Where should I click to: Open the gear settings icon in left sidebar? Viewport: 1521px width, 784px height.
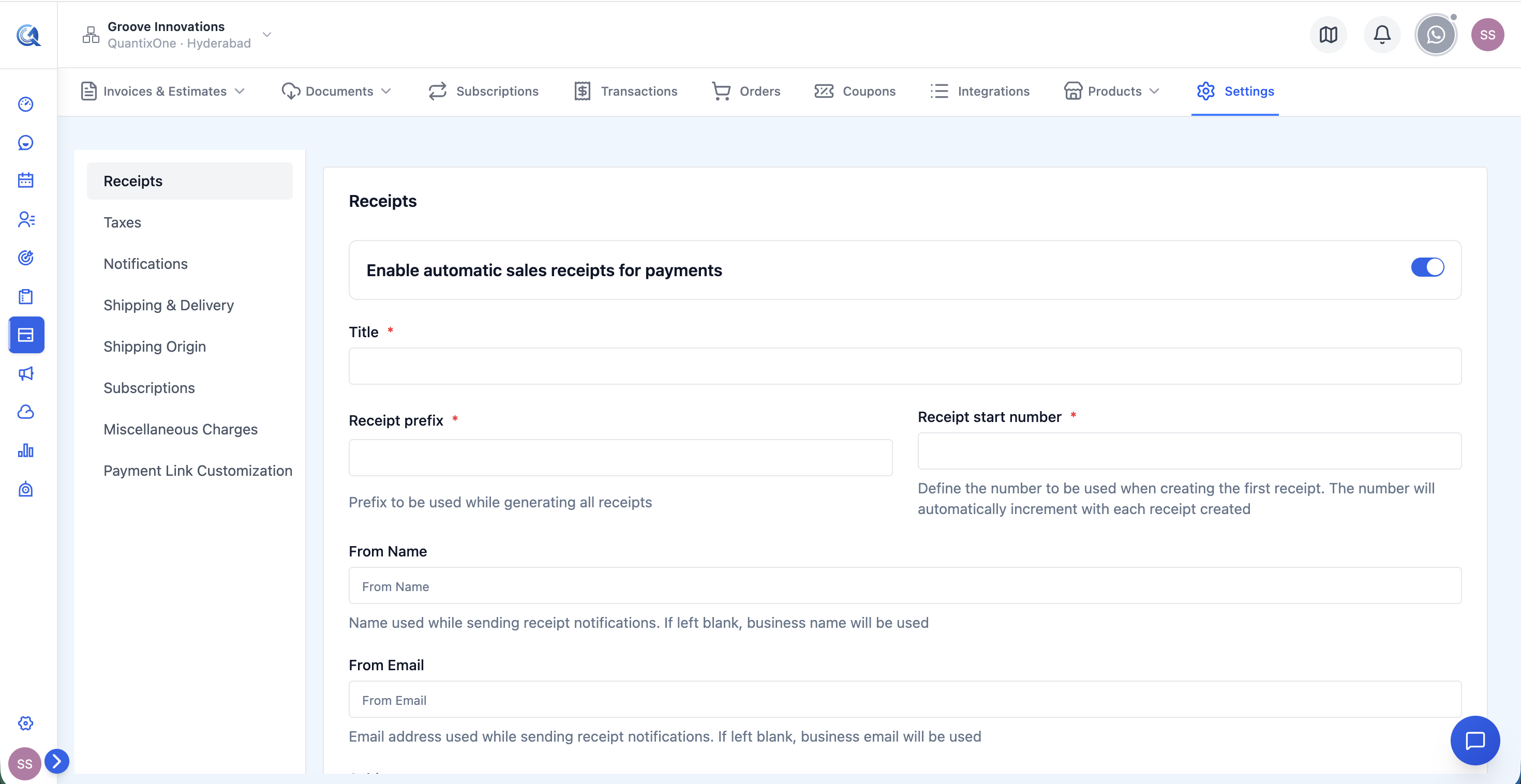[x=25, y=722]
